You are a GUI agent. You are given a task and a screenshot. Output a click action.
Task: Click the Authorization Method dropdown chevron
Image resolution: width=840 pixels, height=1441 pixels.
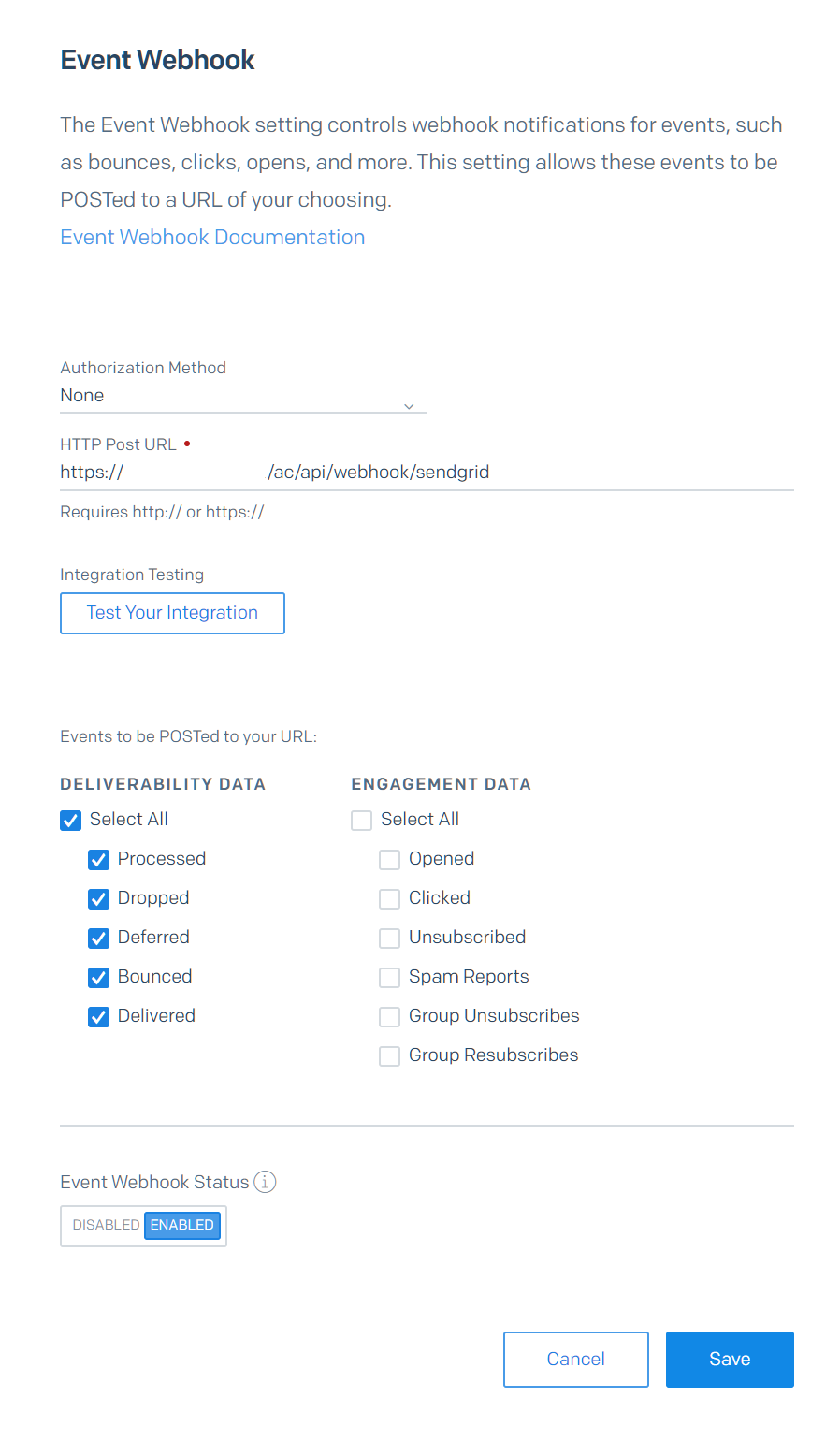409,406
